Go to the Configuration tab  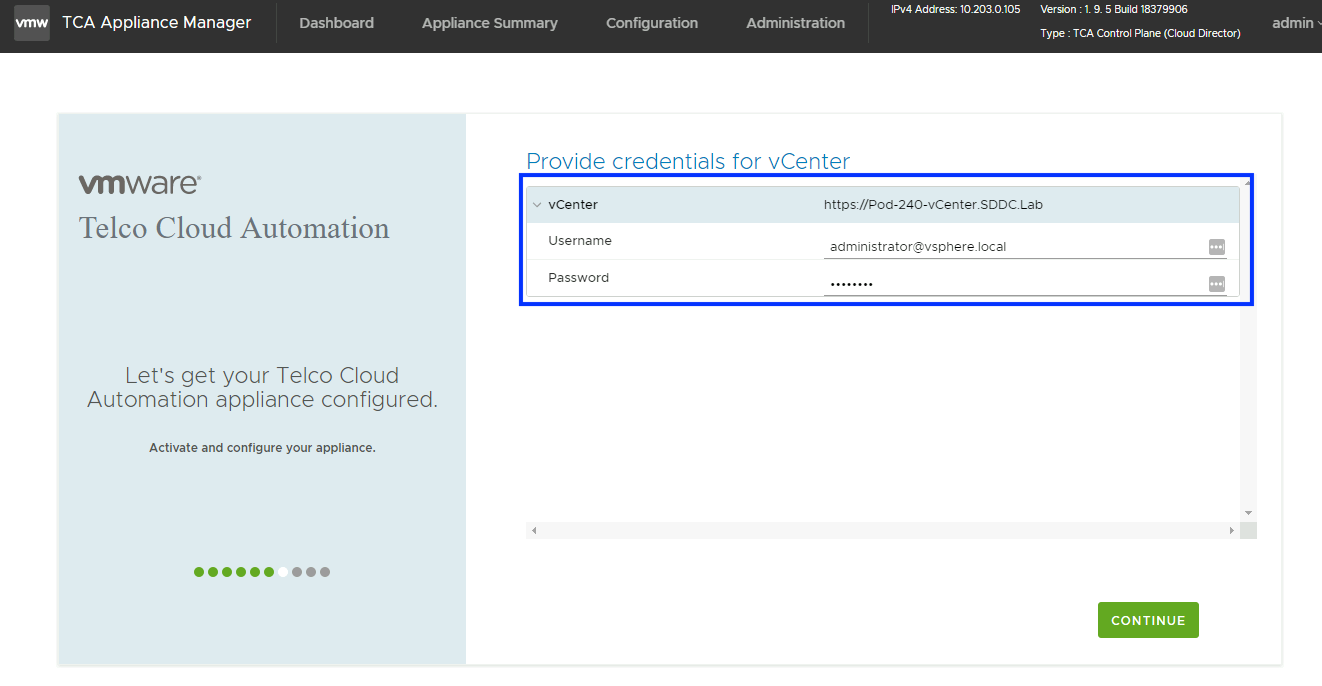pos(652,23)
